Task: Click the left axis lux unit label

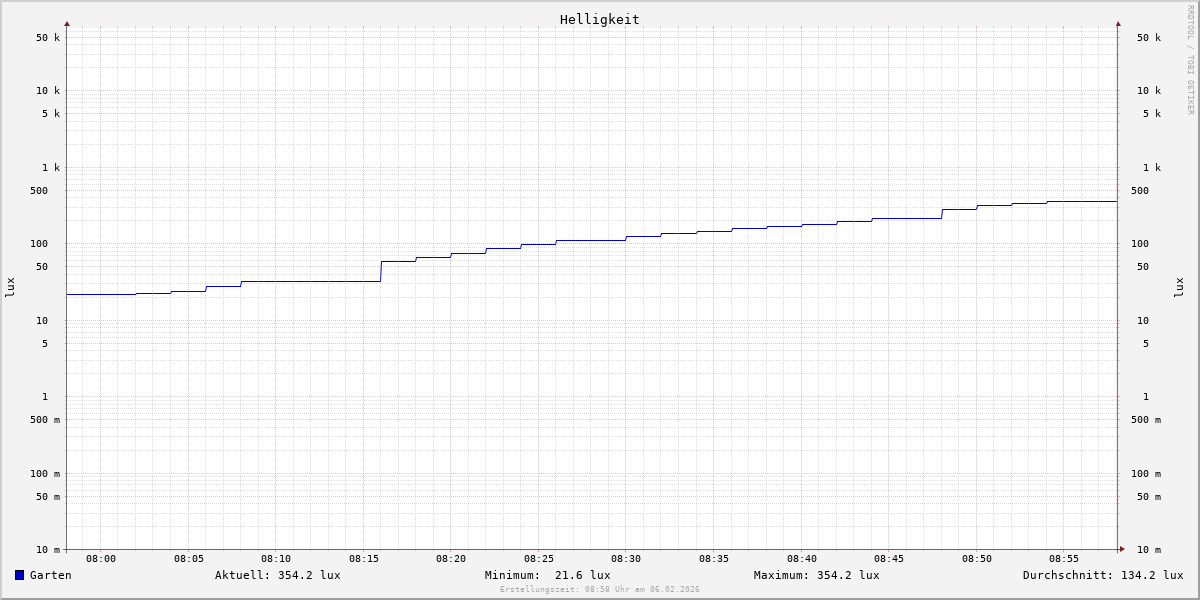Action: tap(10, 288)
